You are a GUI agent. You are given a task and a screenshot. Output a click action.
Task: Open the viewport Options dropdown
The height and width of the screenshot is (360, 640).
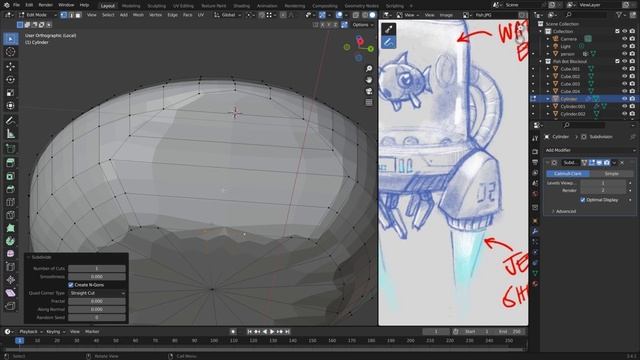tap(362, 25)
